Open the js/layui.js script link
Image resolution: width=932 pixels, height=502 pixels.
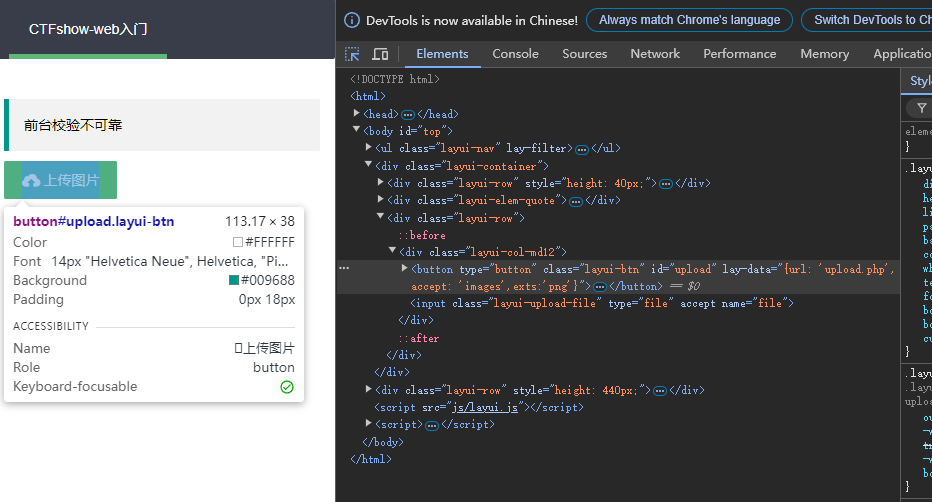pyautogui.click(x=485, y=408)
